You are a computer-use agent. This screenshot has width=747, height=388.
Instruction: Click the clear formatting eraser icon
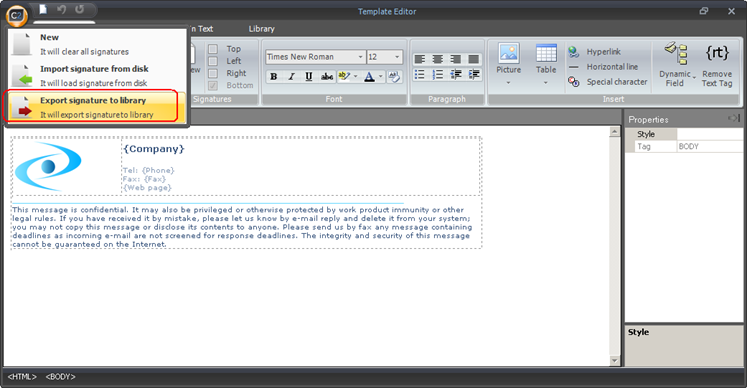[394, 76]
